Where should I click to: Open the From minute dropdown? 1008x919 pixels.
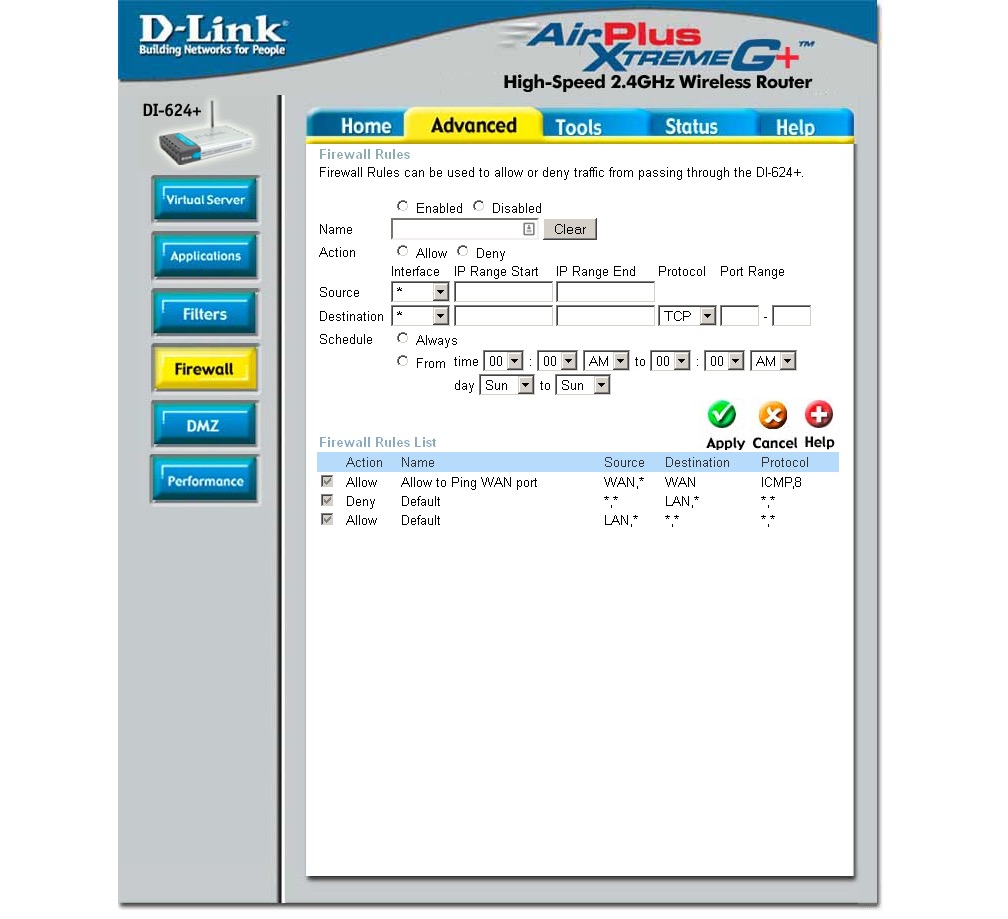click(557, 361)
